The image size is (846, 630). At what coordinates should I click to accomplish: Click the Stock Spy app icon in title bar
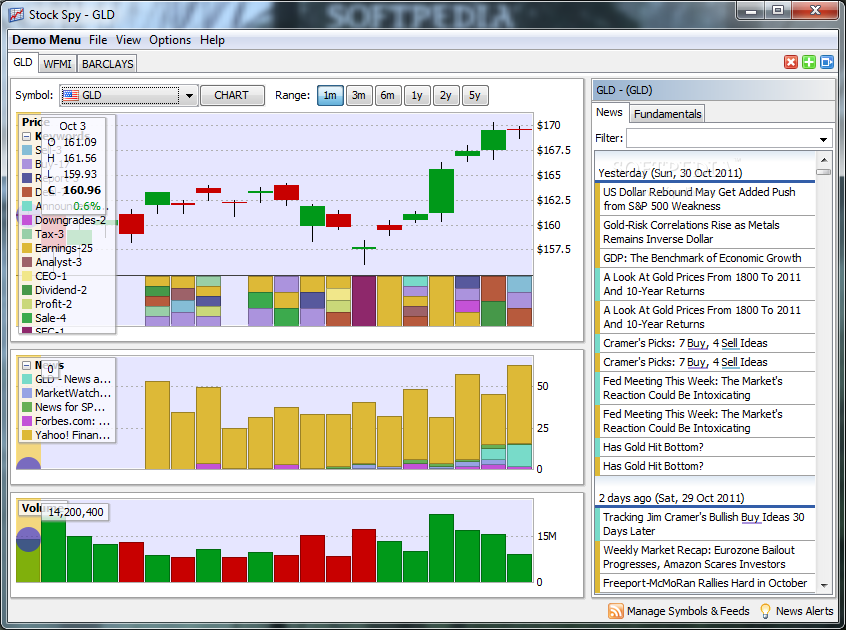[x=17, y=15]
